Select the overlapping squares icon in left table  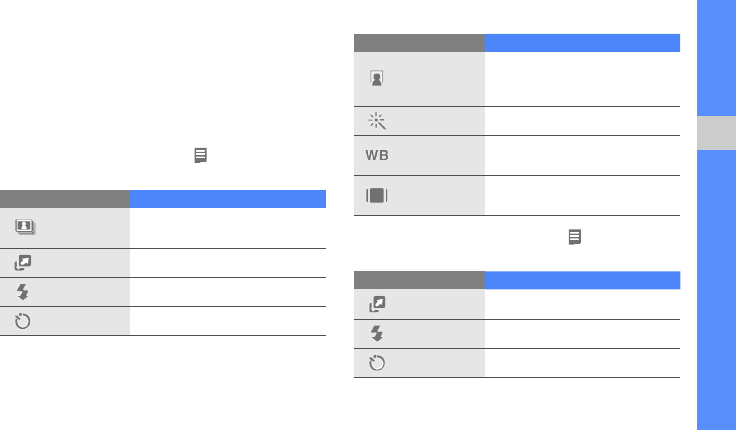tap(21, 263)
